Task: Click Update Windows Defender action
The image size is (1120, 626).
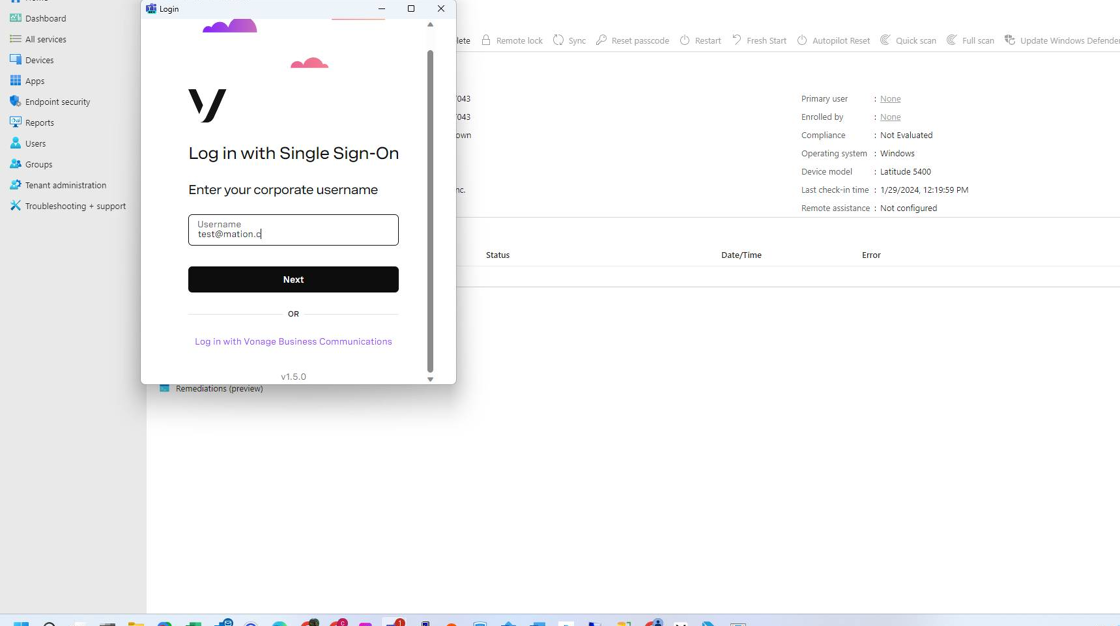Action: tap(1062, 41)
